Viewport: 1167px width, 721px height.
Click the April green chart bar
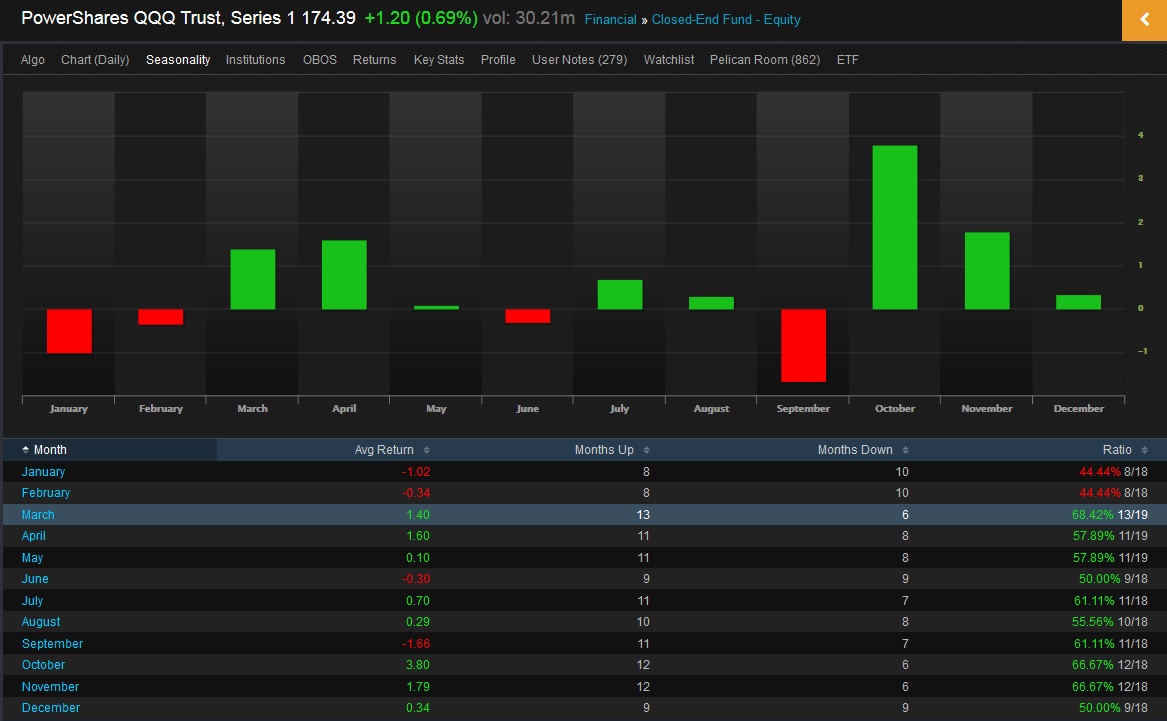pos(344,275)
